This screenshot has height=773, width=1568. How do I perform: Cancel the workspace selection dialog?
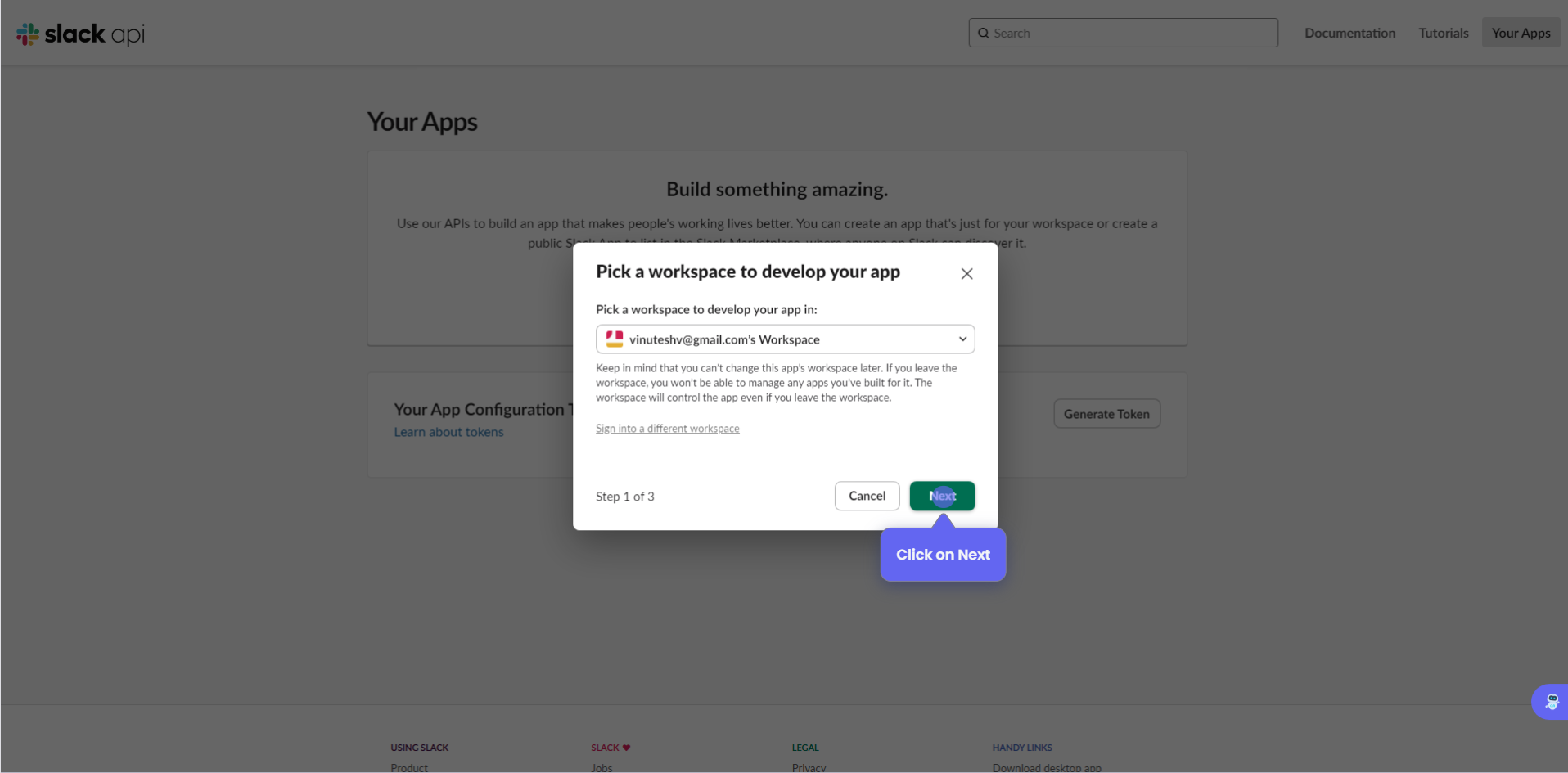click(x=867, y=496)
